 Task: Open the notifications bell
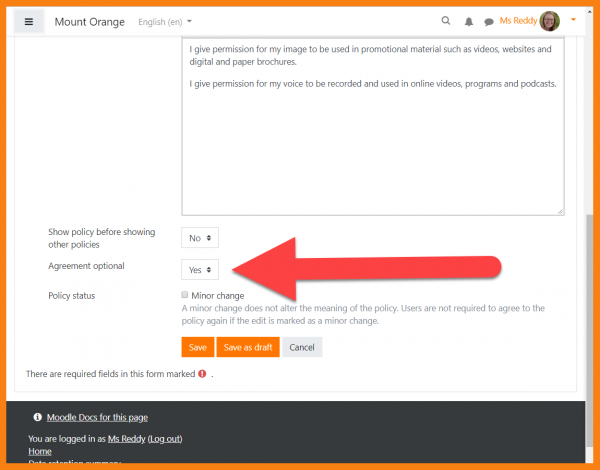pyautogui.click(x=468, y=21)
